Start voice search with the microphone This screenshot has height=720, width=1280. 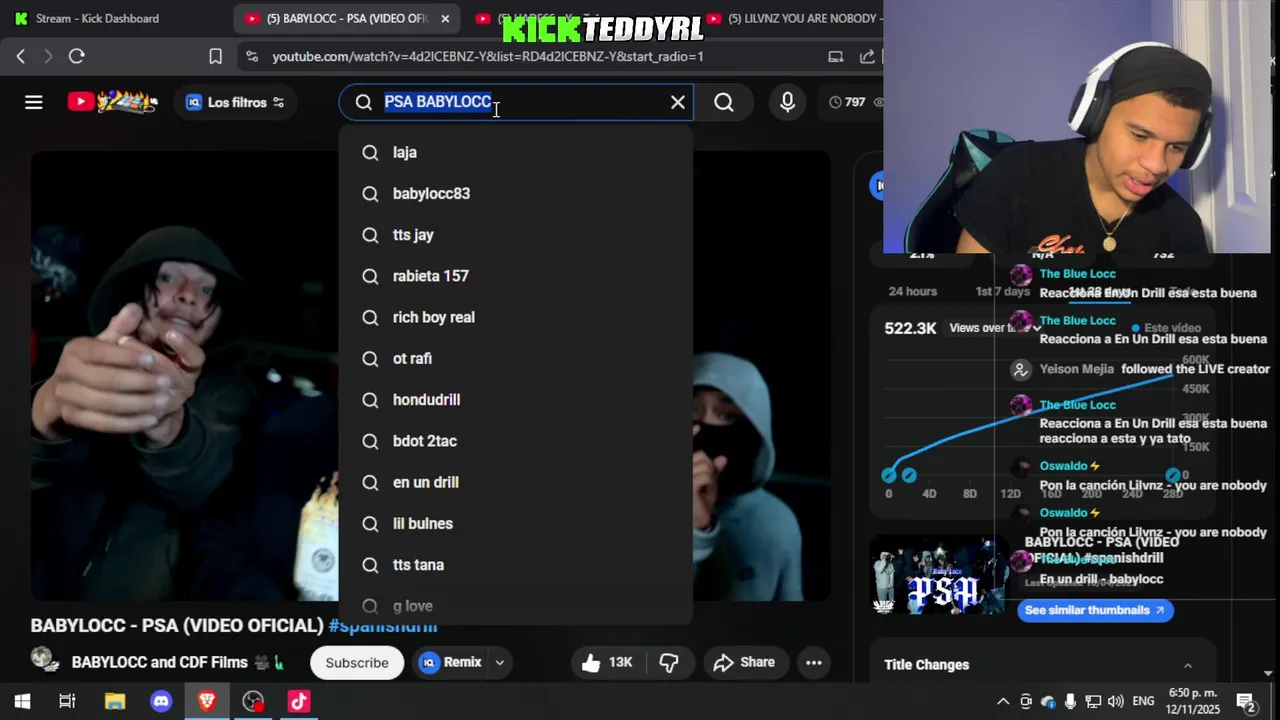click(x=787, y=102)
